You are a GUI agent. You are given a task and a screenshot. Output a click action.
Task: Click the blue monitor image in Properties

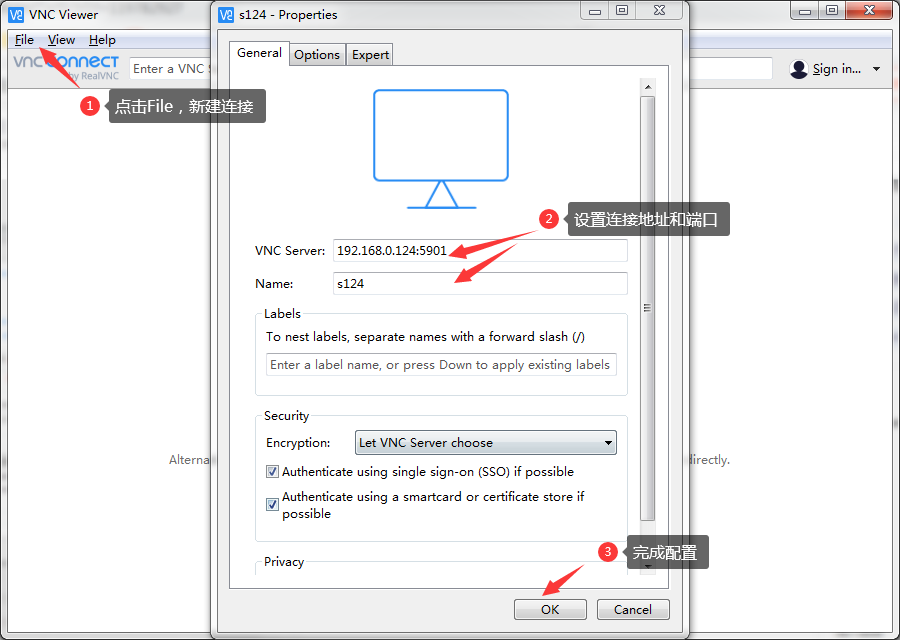tap(441, 149)
